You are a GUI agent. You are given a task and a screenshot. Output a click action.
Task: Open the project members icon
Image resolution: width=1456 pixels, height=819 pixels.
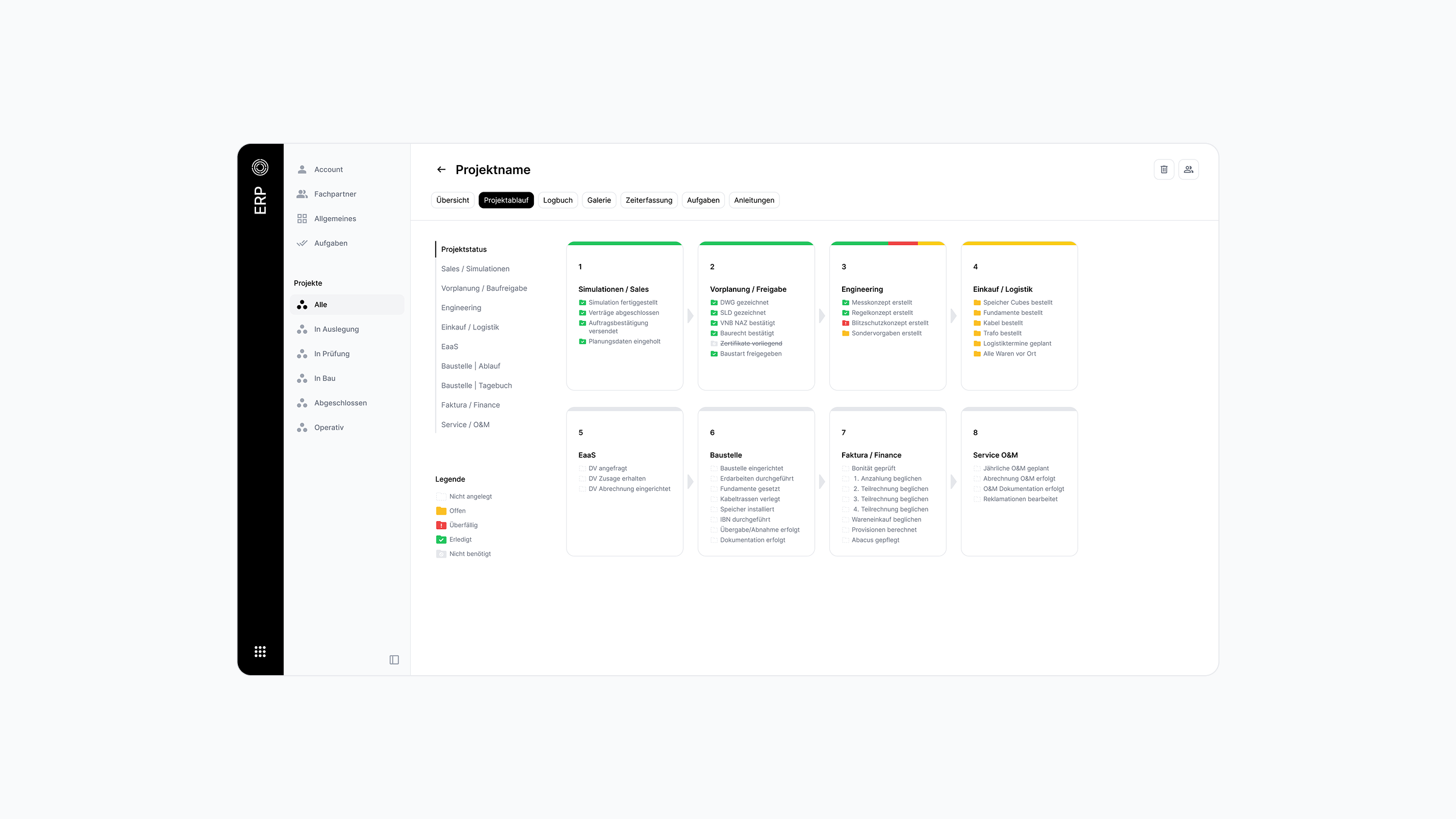coord(1188,169)
